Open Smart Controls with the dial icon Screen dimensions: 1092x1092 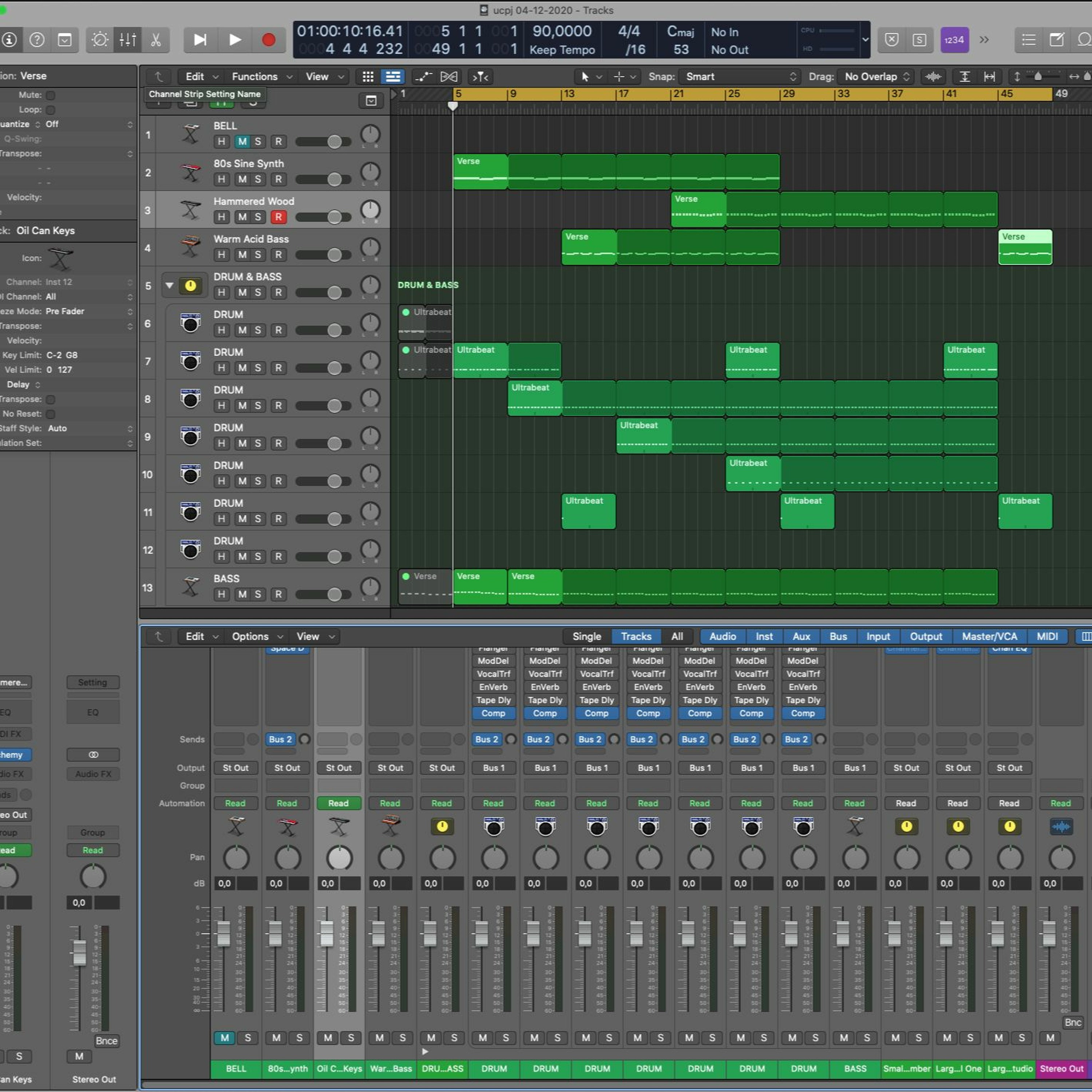[x=100, y=40]
